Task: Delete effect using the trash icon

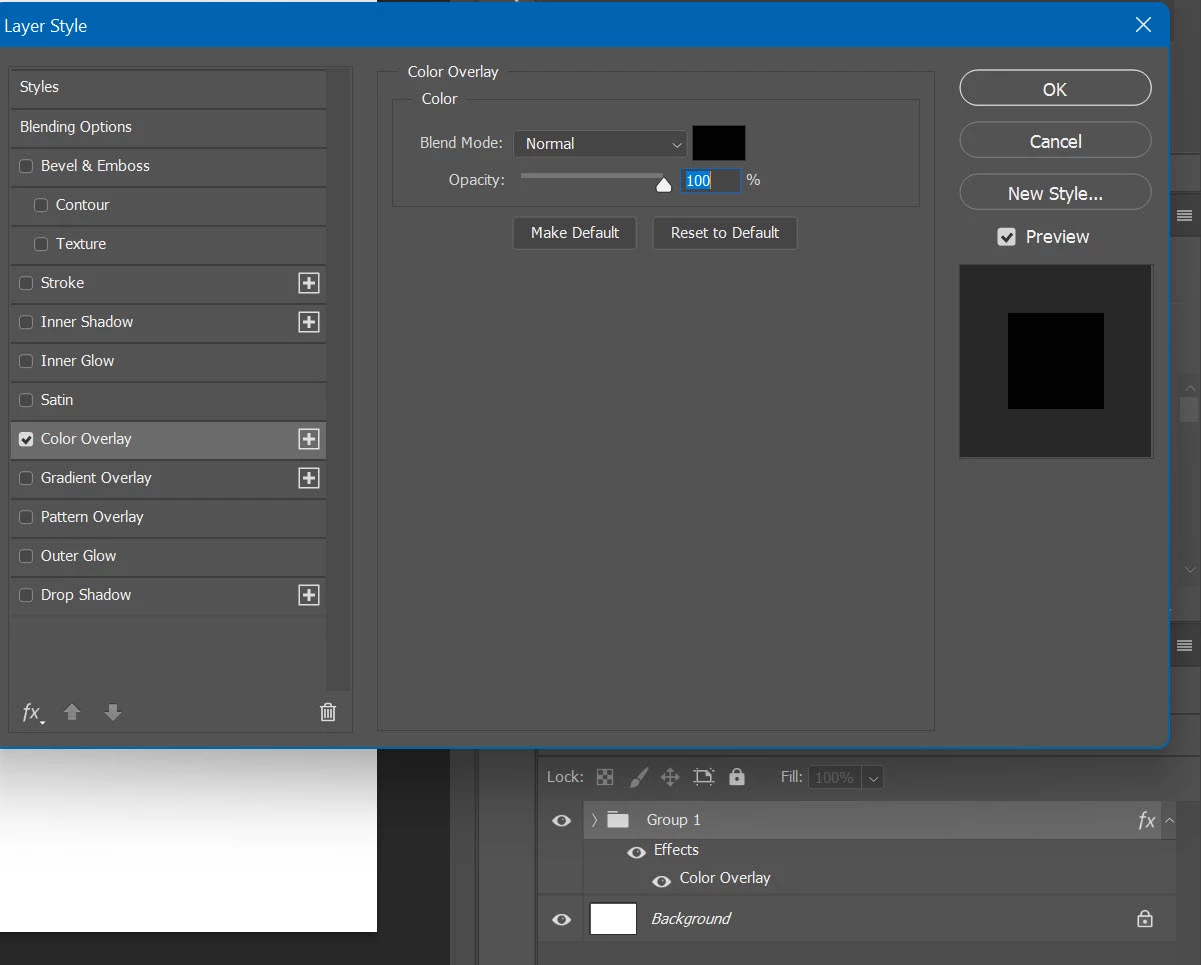Action: click(x=328, y=712)
